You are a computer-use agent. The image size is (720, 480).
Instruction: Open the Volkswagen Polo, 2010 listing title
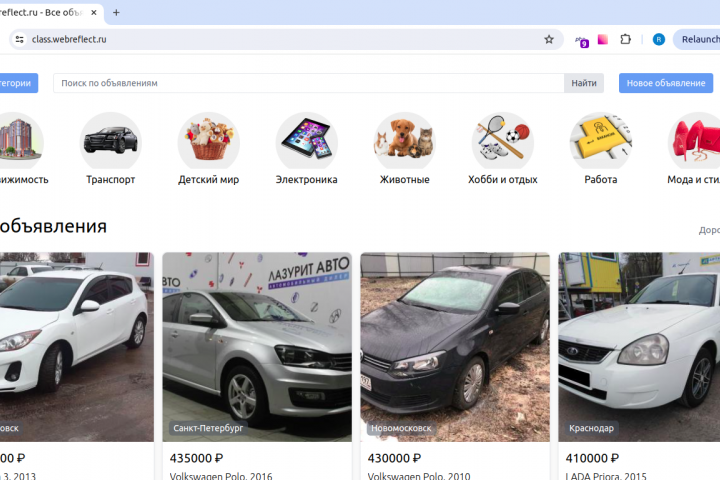pyautogui.click(x=419, y=475)
